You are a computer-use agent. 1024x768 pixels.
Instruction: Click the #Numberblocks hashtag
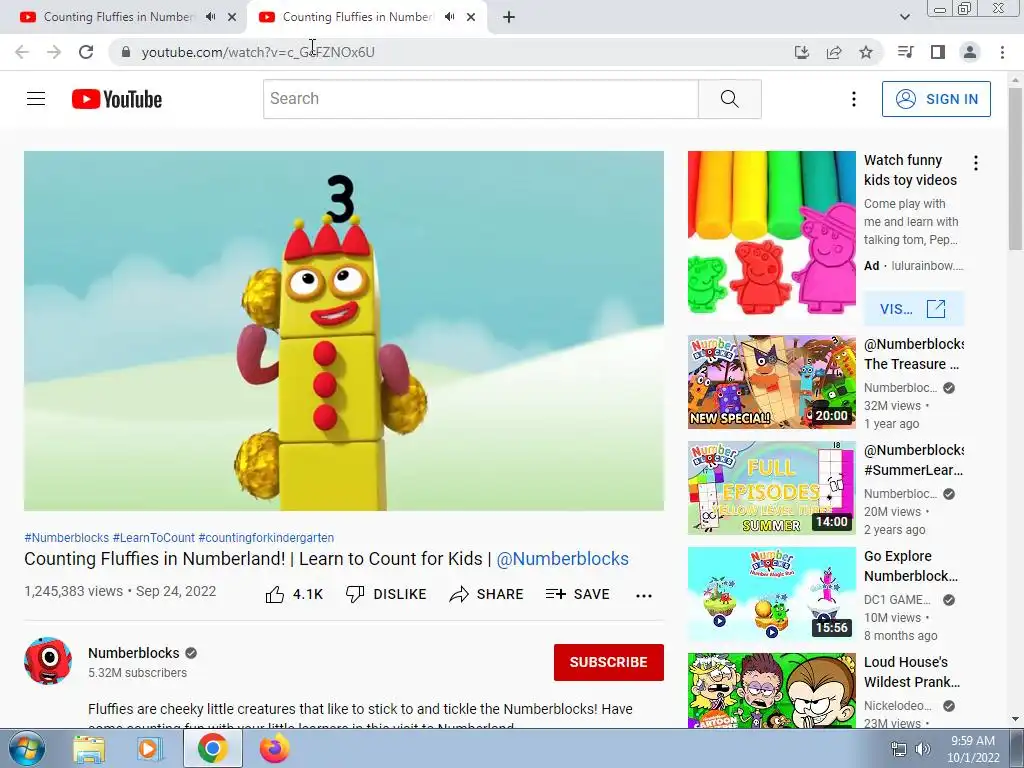(67, 537)
